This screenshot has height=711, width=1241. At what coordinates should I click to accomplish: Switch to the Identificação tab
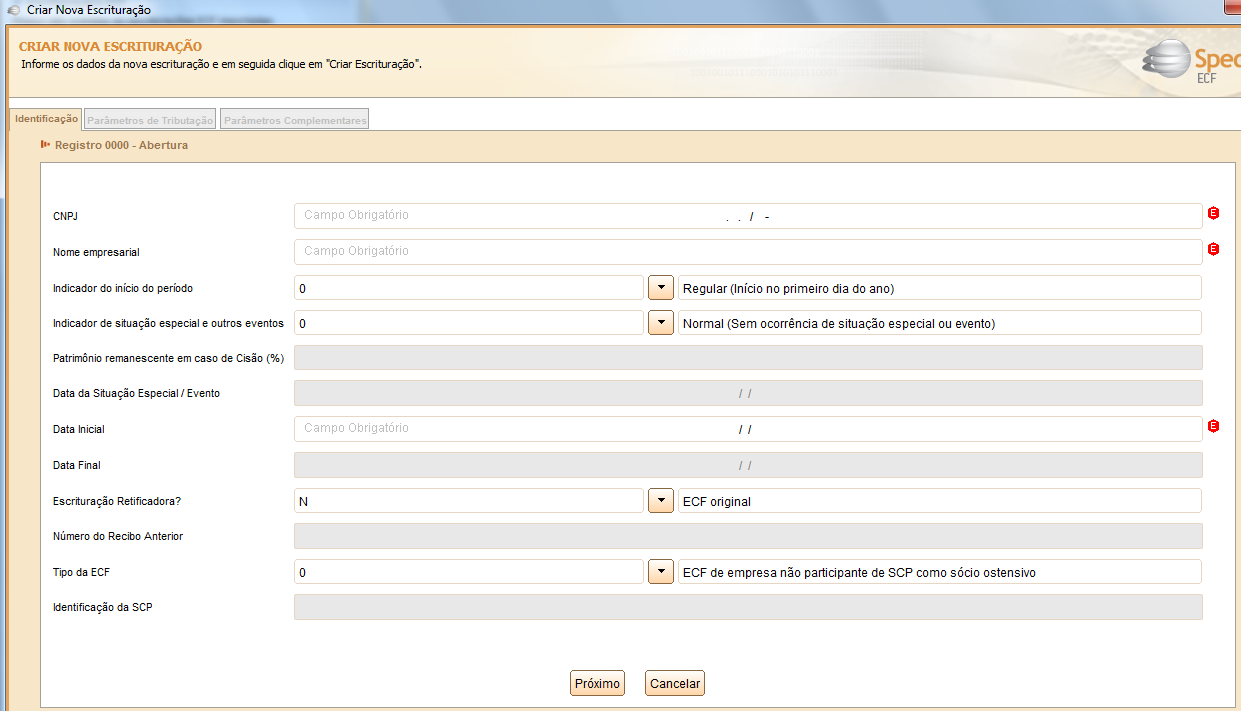[46, 119]
